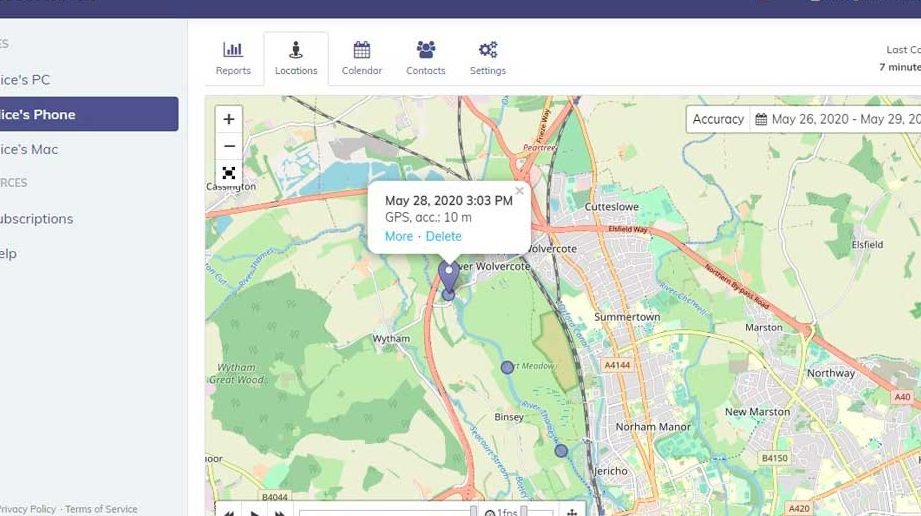Click the Locations person-pin icon

pos(296,50)
